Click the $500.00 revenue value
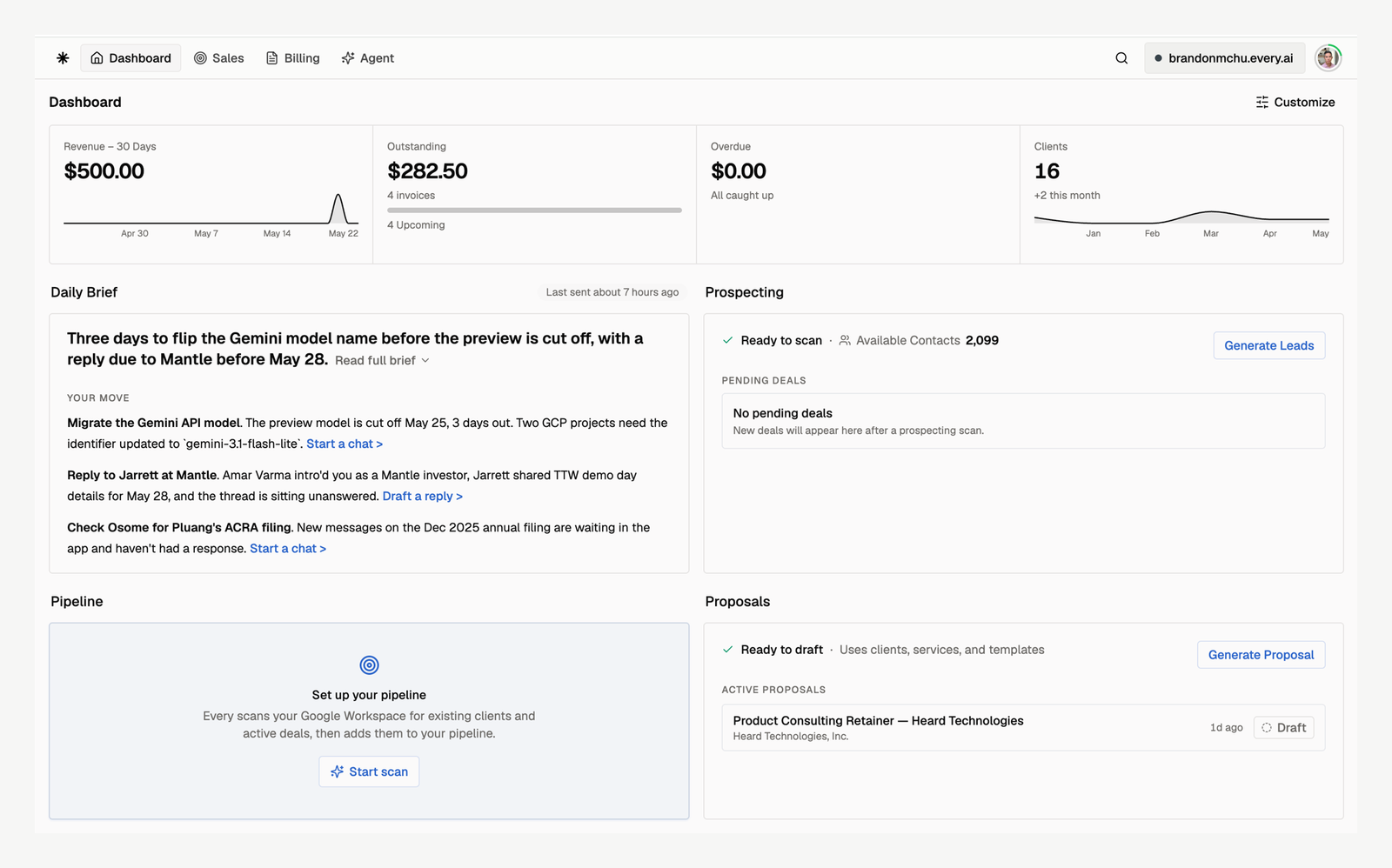Screen dimensions: 1392x868 coord(104,171)
